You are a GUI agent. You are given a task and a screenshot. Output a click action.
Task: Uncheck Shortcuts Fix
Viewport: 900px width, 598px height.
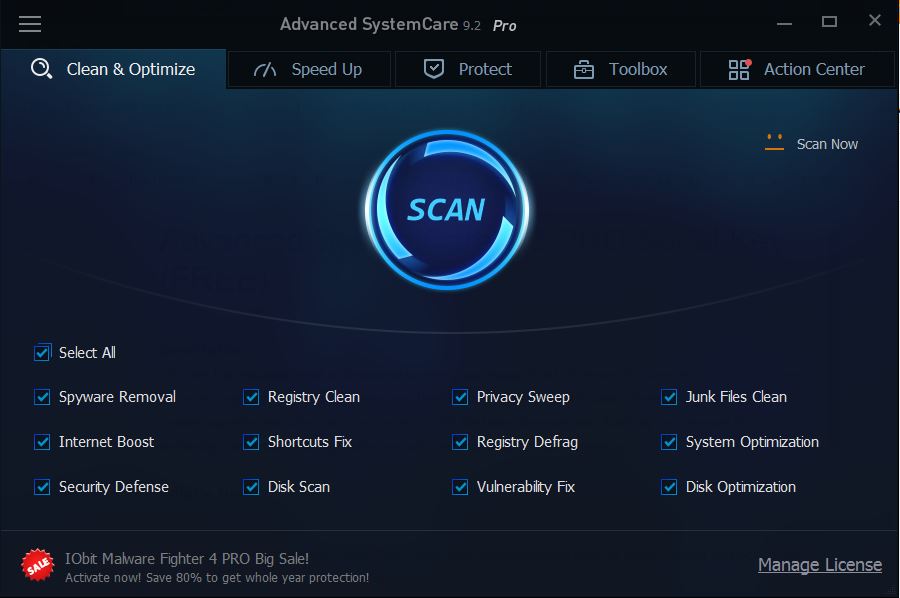point(251,442)
